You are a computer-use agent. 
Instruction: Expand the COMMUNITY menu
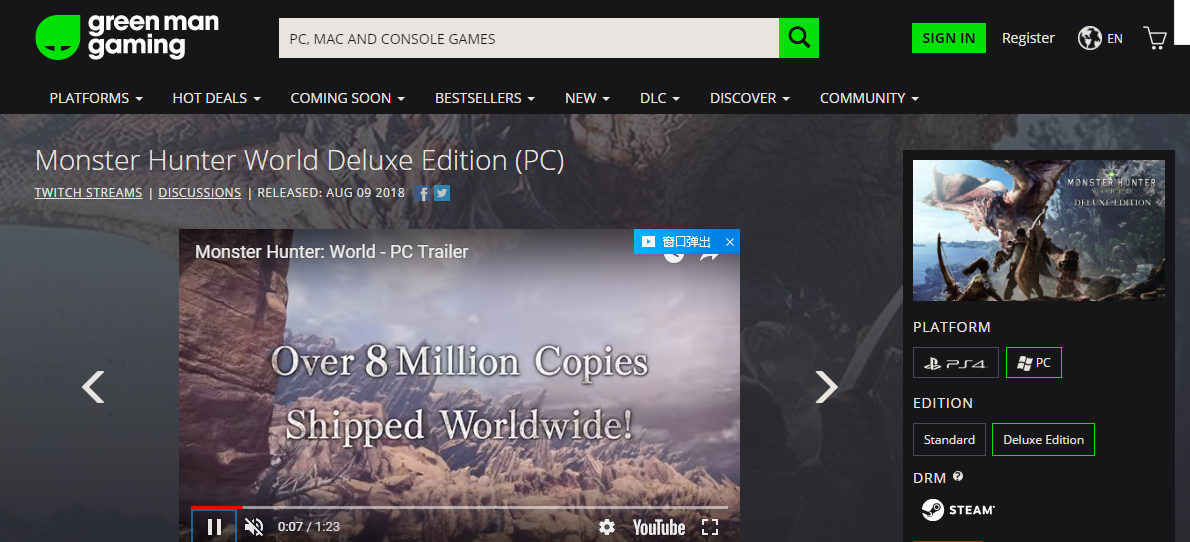click(x=870, y=98)
